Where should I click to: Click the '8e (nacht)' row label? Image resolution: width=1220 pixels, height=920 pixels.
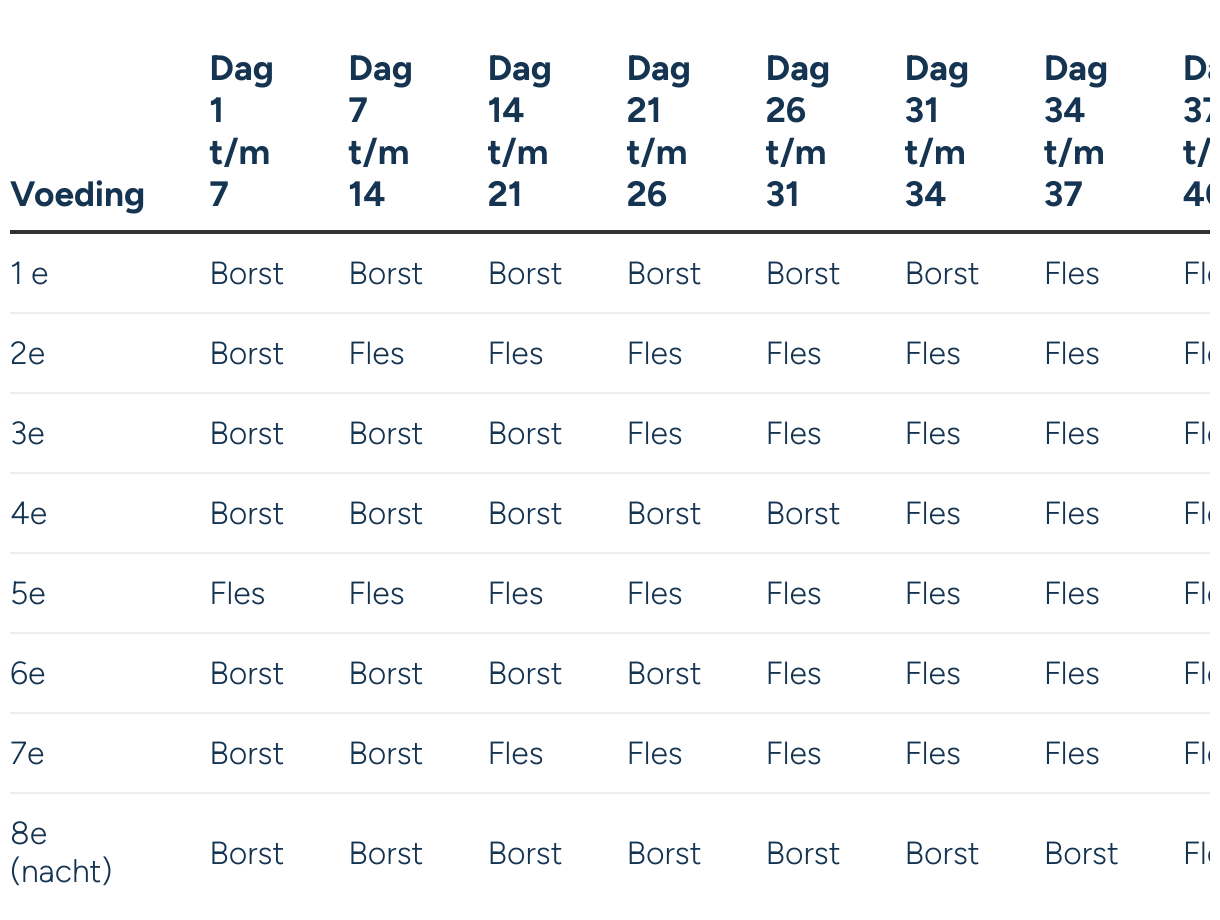coord(61,853)
